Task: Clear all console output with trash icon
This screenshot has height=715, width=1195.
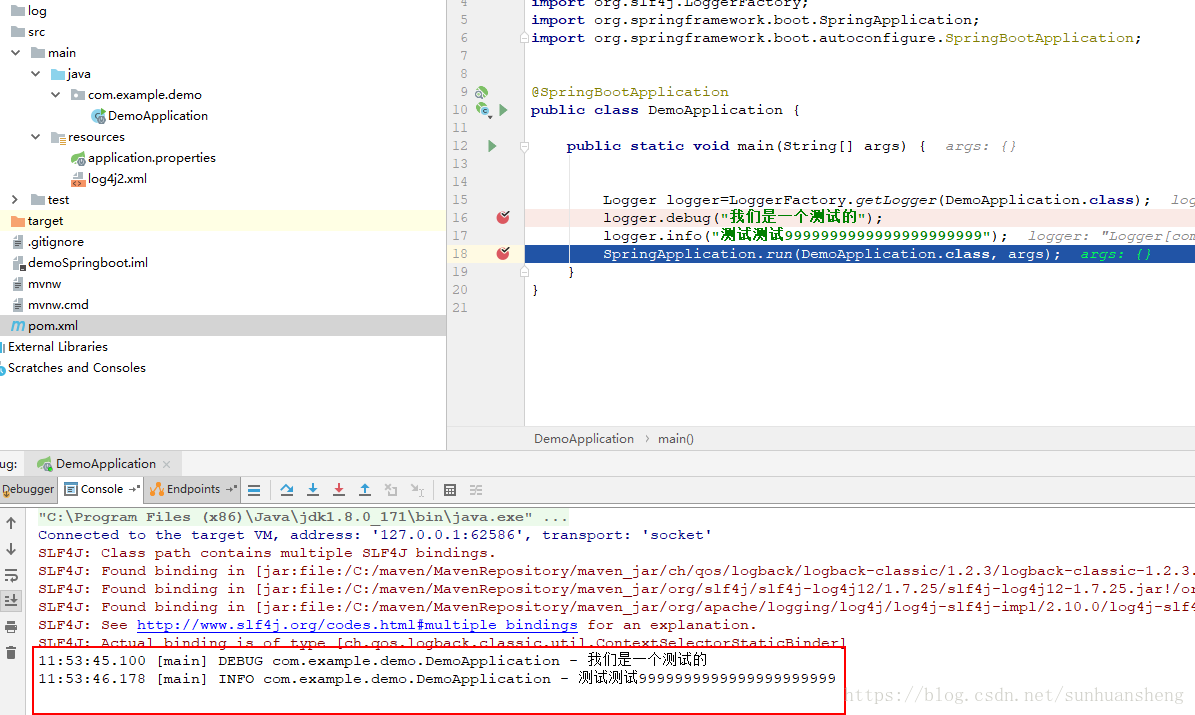Action: [11, 652]
